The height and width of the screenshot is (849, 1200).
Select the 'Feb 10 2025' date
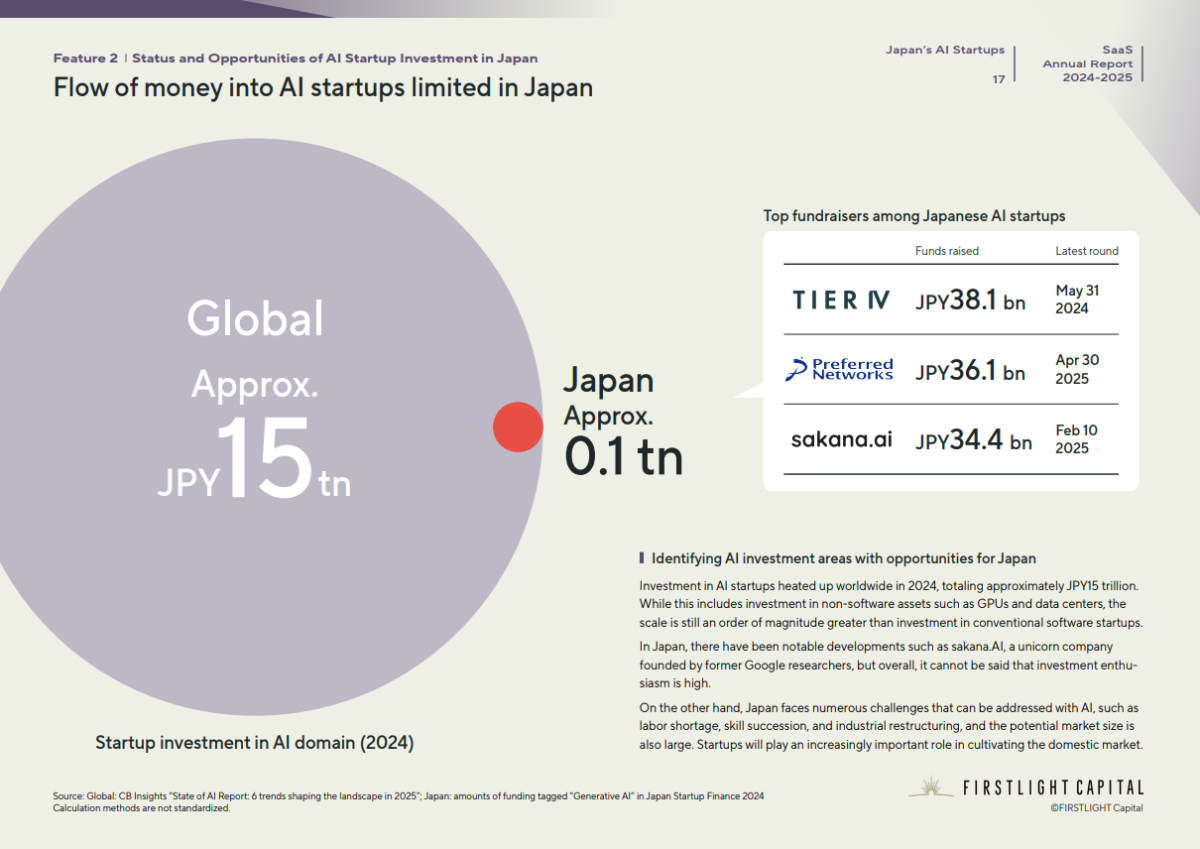[x=1076, y=439]
